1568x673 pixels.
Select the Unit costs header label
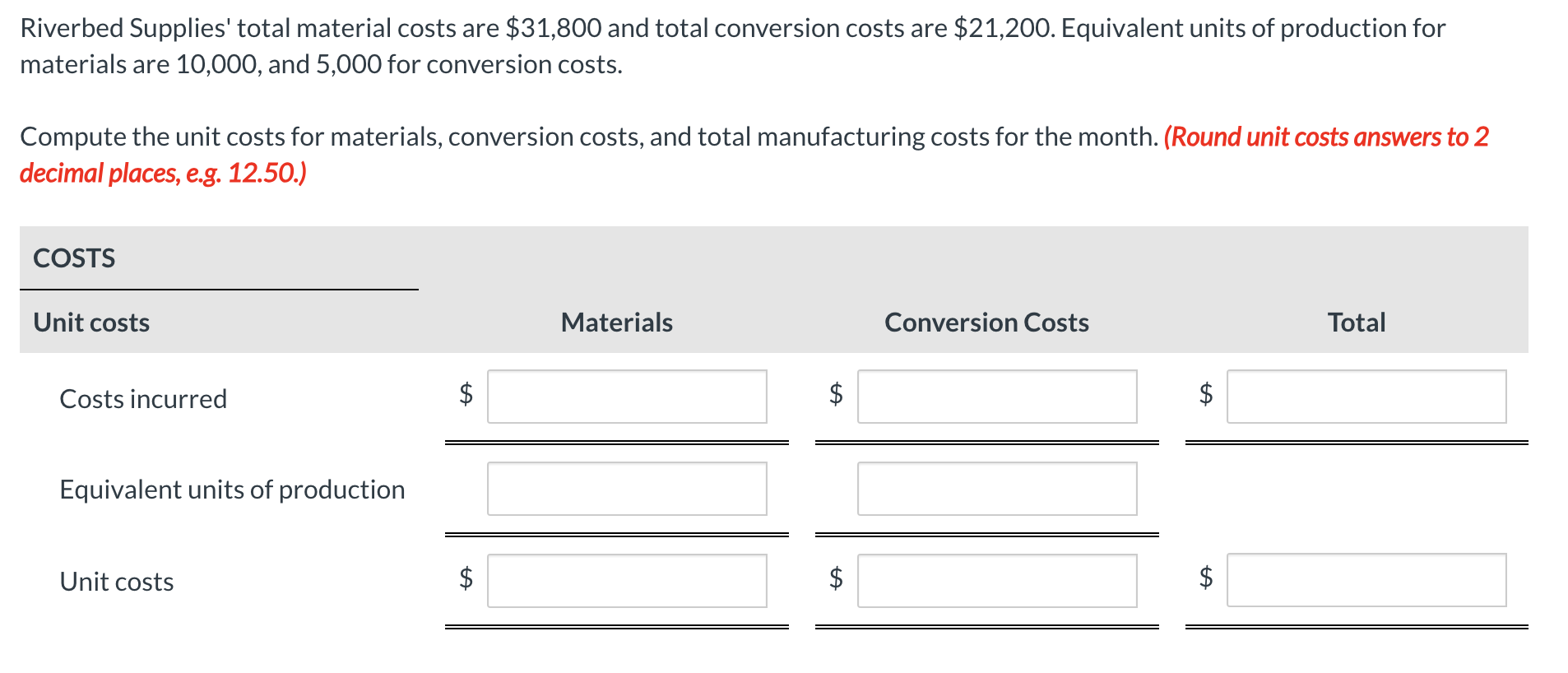click(91, 323)
